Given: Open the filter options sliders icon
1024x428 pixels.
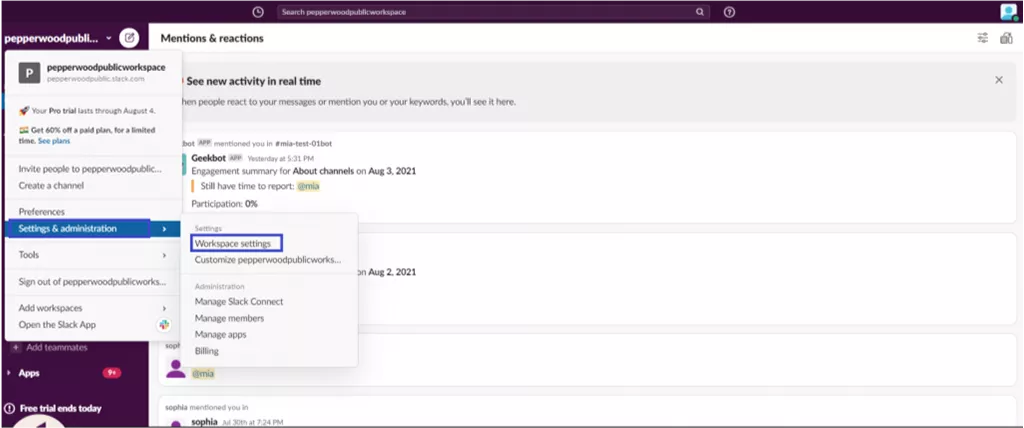Looking at the screenshot, I should 982,38.
